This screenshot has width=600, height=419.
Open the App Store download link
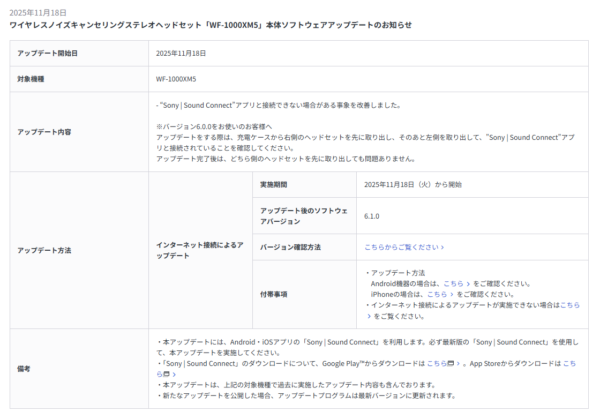pos(570,365)
